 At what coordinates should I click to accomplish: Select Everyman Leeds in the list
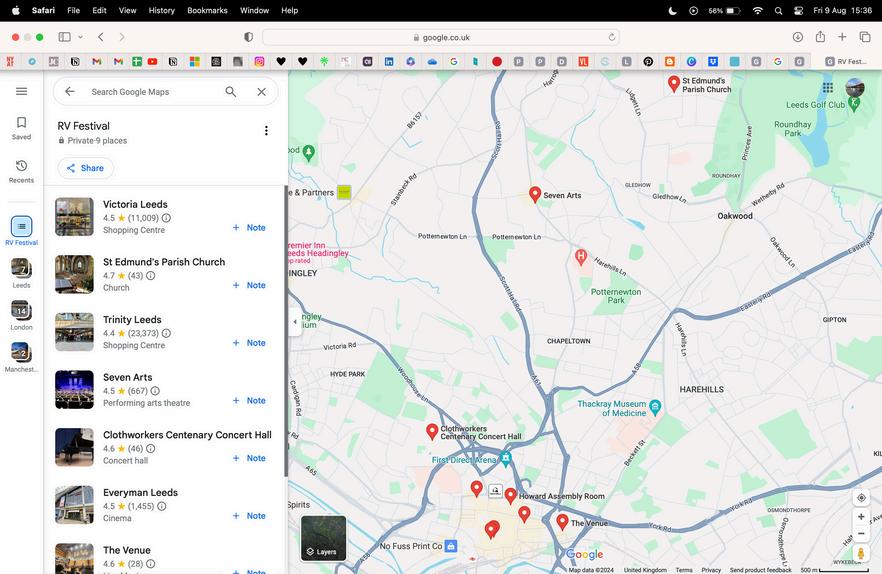165,505
